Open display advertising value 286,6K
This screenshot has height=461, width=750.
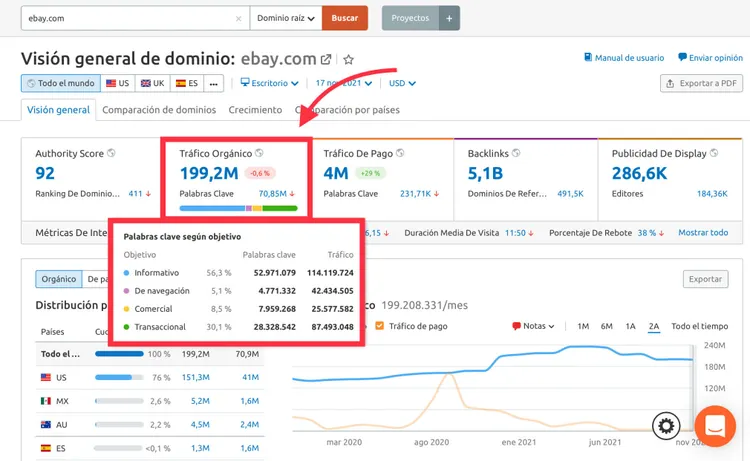[640, 173]
